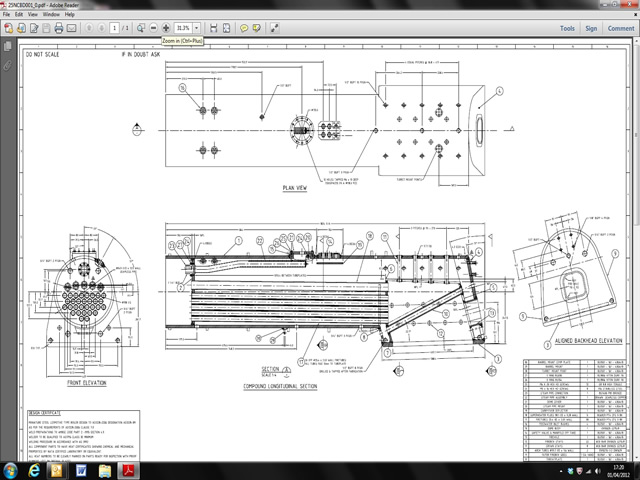Click the page number input field
This screenshot has width=640, height=480.
114,29
